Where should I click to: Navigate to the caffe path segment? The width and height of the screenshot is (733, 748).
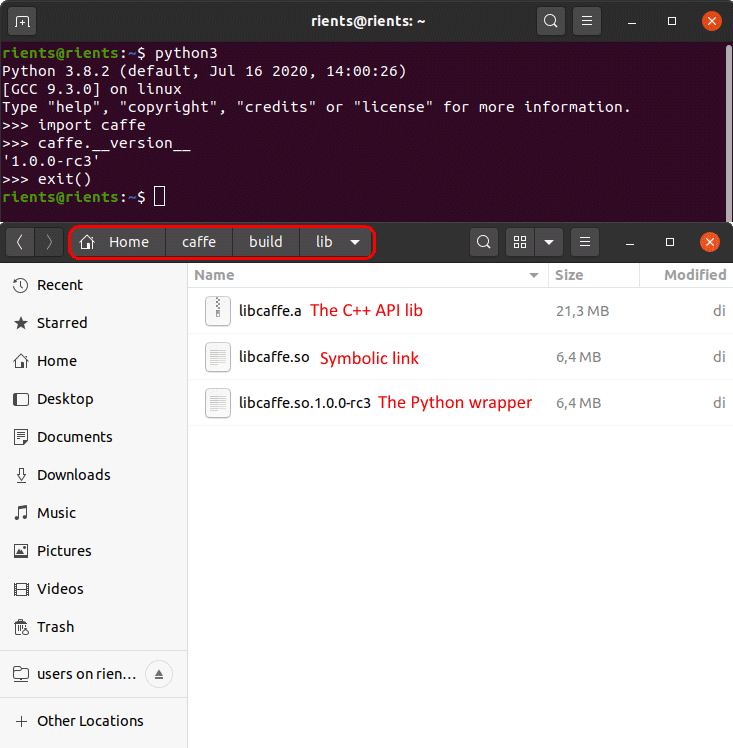point(199,242)
